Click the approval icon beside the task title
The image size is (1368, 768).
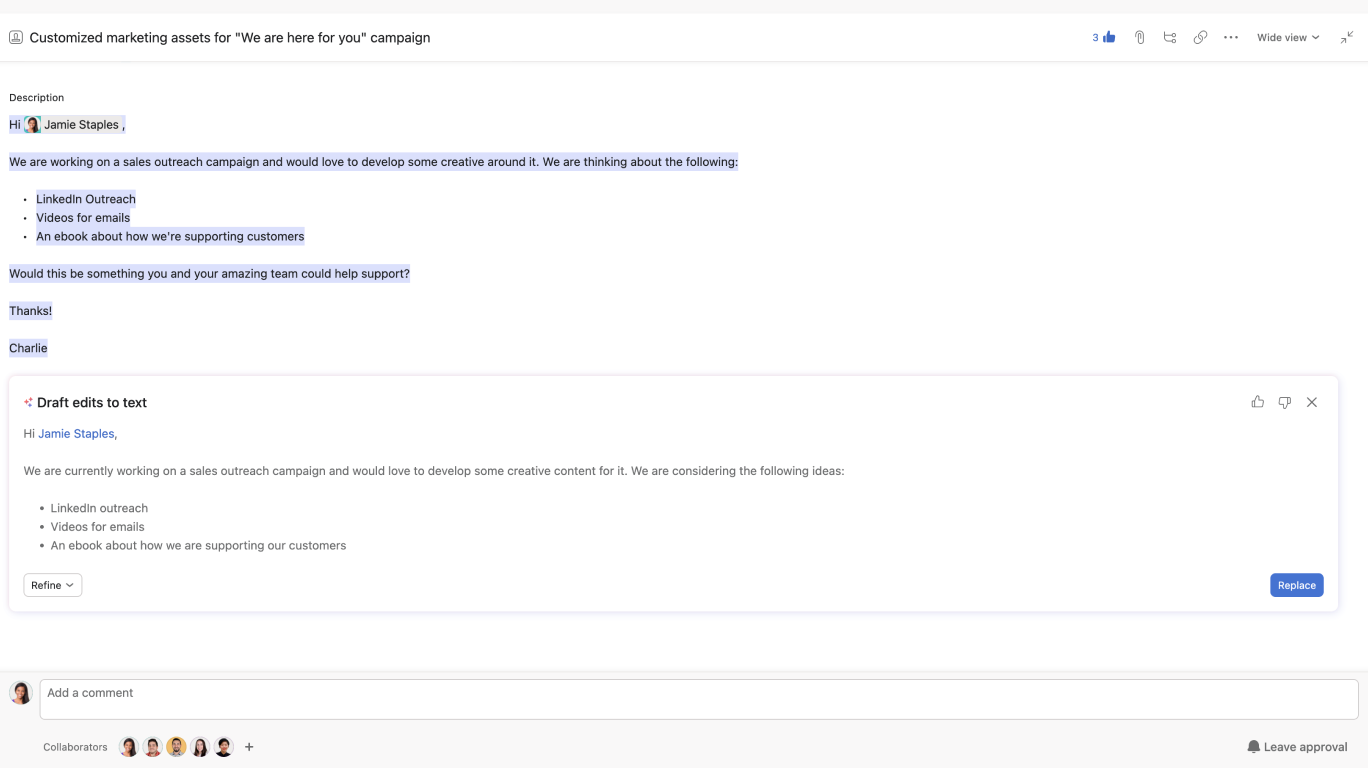click(15, 37)
